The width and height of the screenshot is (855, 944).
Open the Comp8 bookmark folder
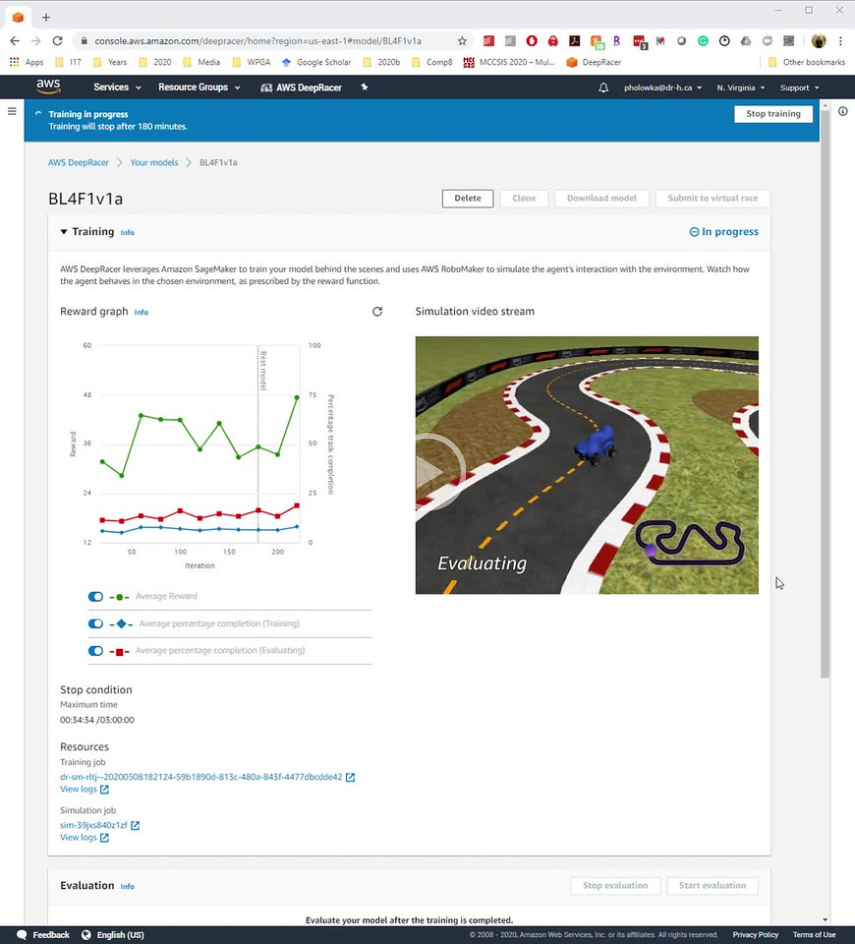432,62
